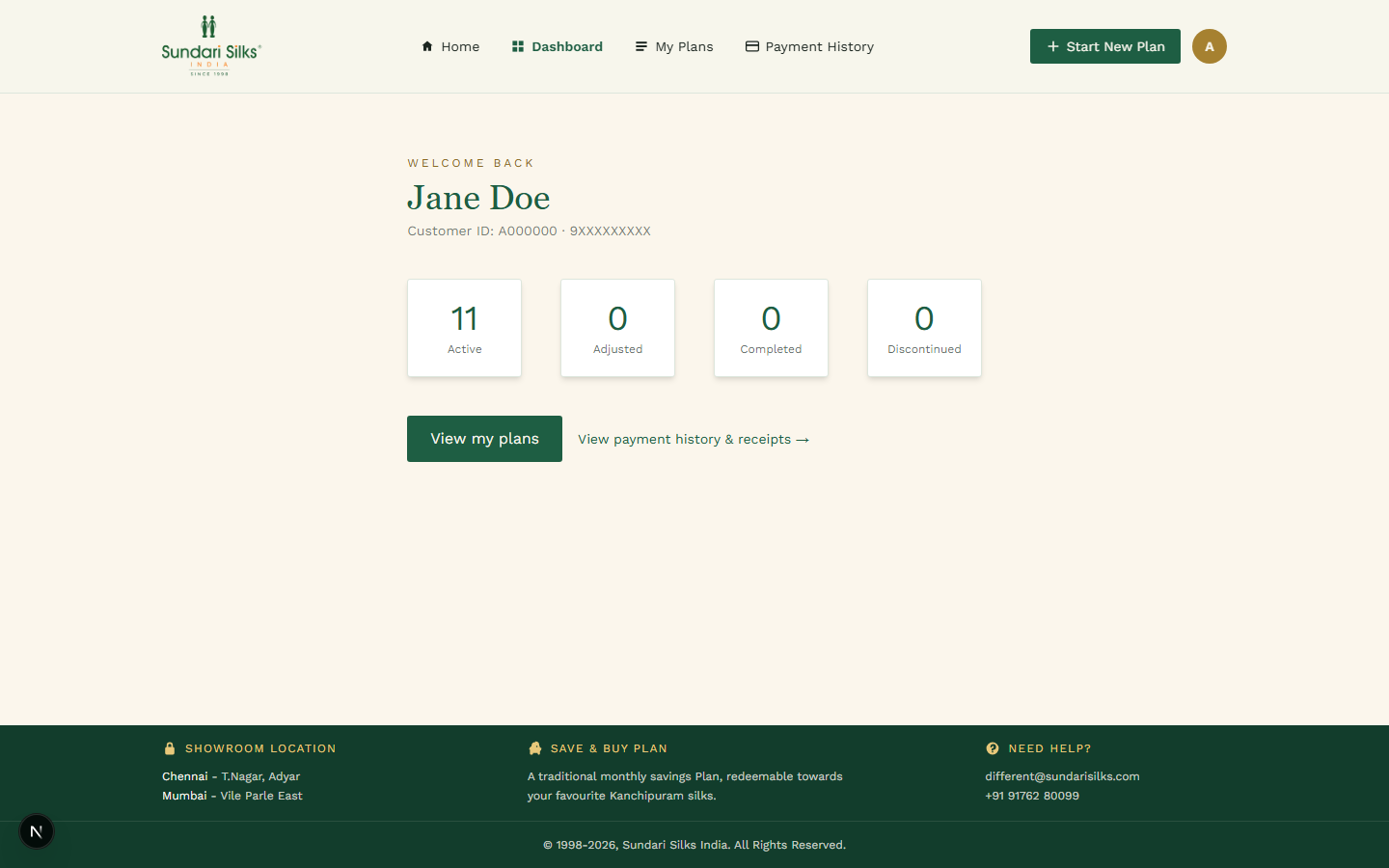This screenshot has width=1389, height=868.
Task: Select the Discontinued plans card
Action: point(924,328)
